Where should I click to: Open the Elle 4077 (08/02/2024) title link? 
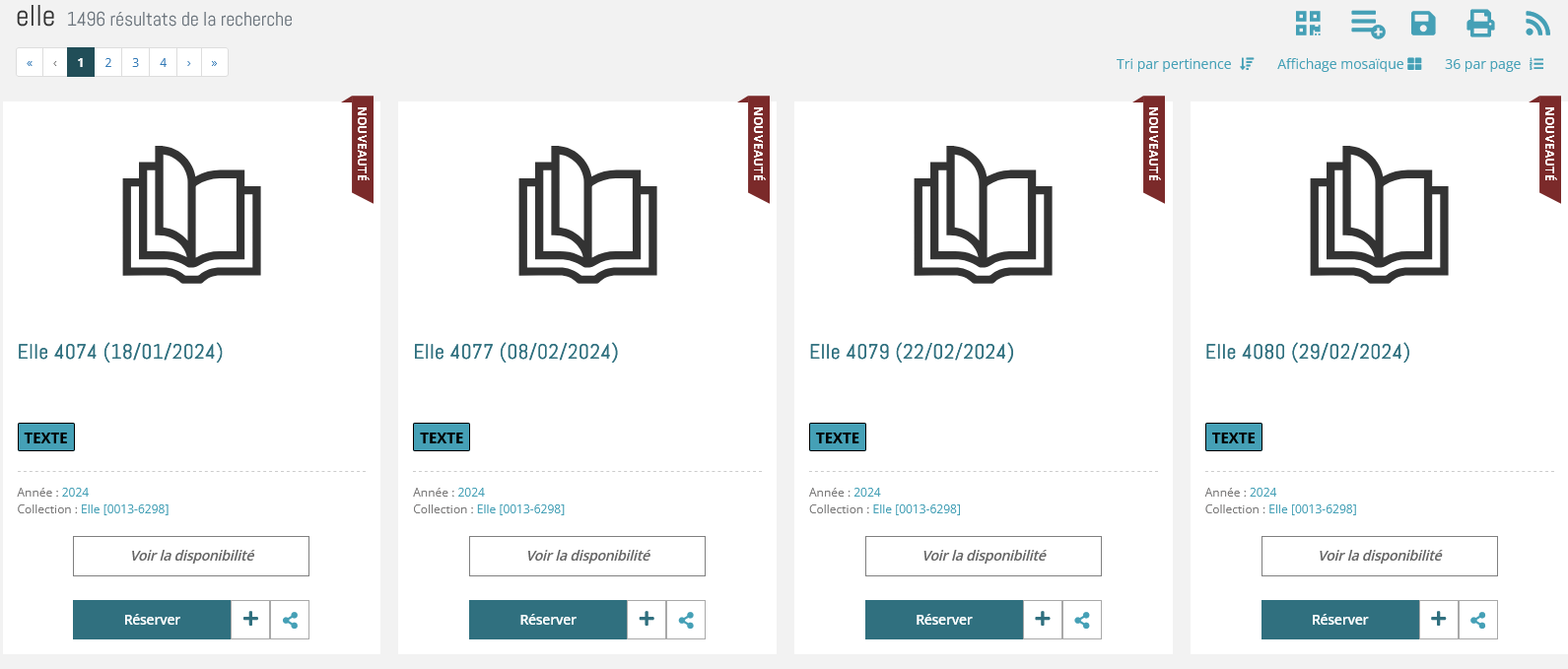pos(516,352)
